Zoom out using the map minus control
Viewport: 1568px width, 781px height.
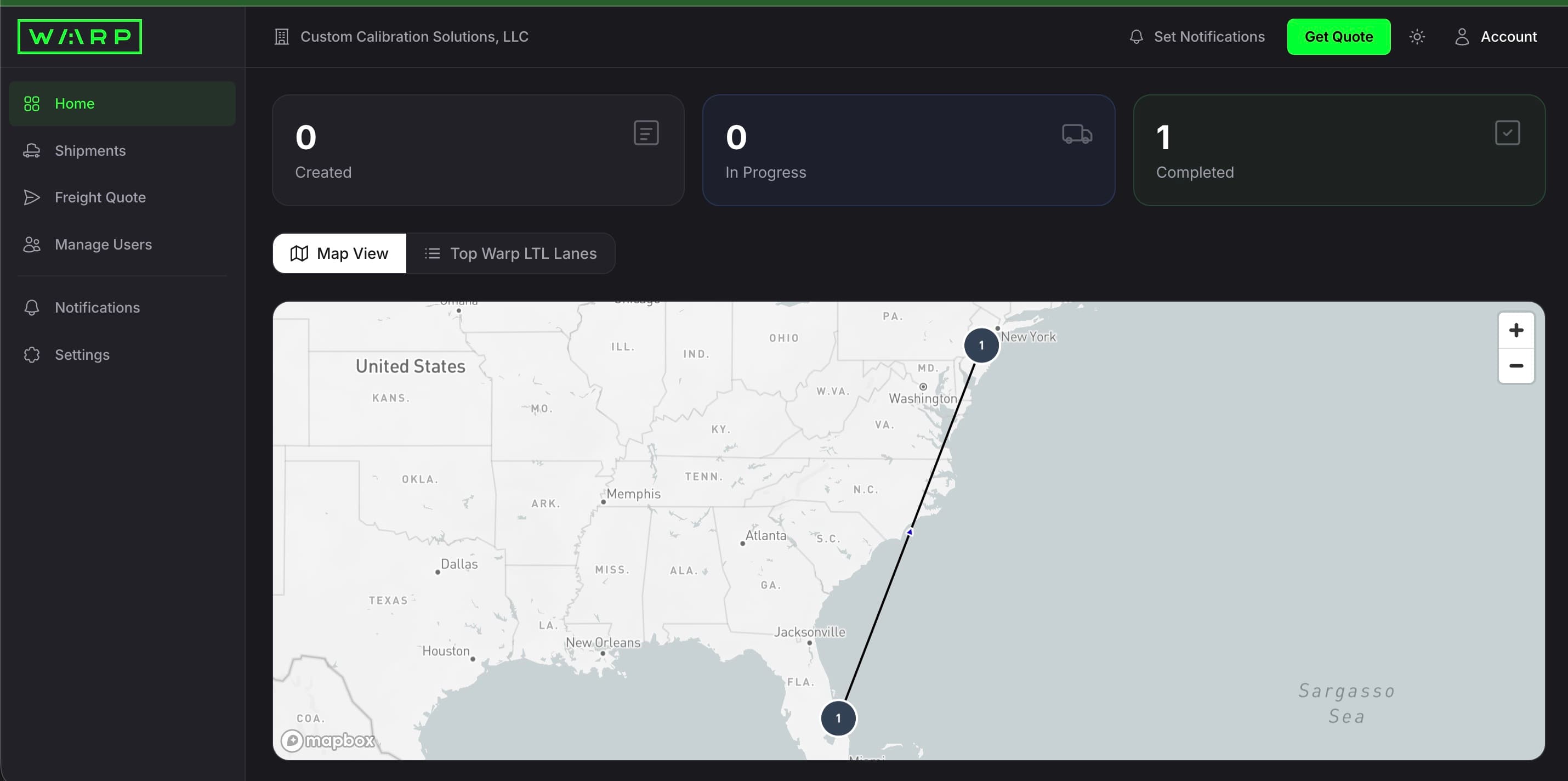(x=1516, y=366)
